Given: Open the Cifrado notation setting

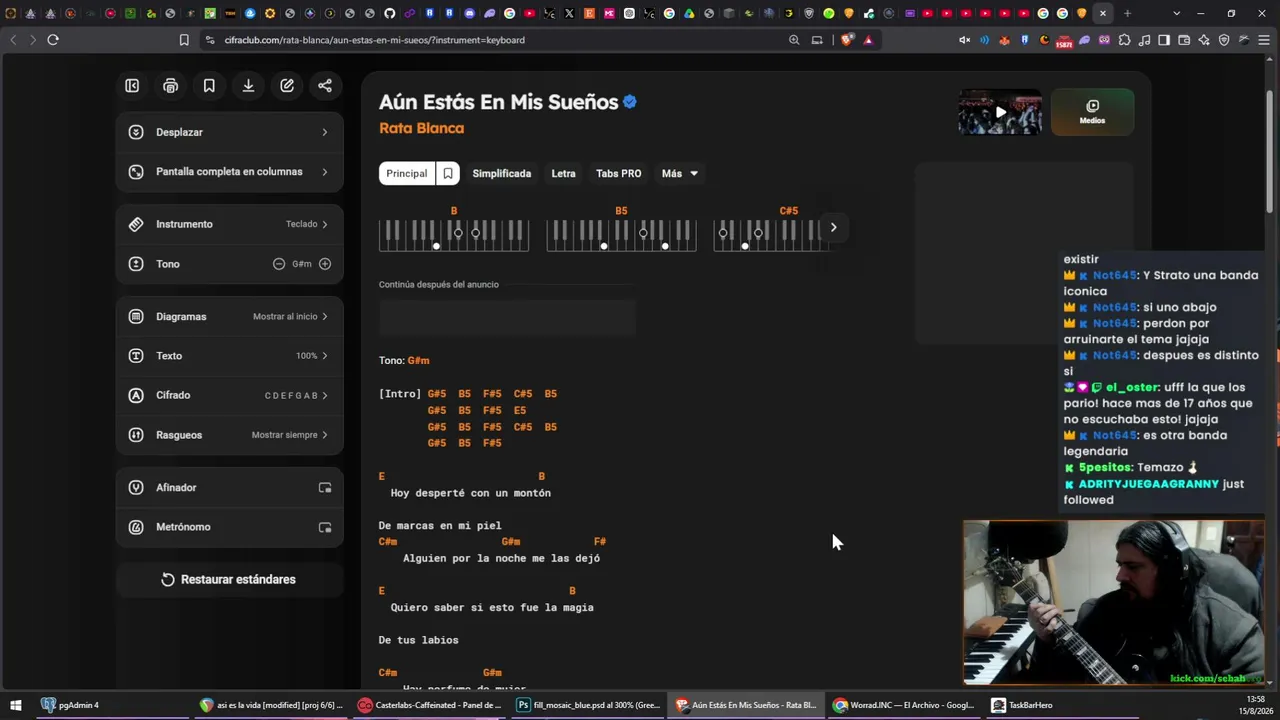Looking at the screenshot, I should click(230, 395).
